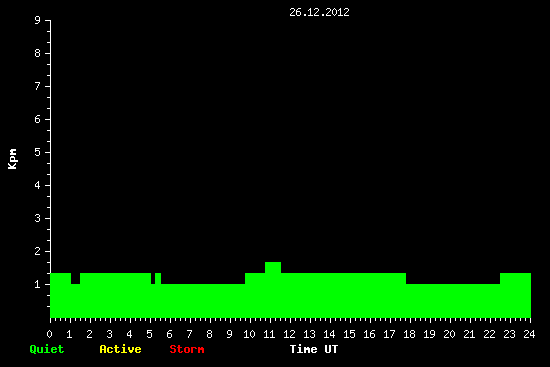Screen dimensions: 550x367
Task: Click the Time UT axis title
Action: click(314, 349)
